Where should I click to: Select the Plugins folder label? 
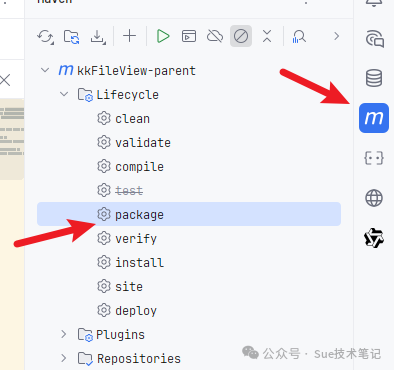[120, 335]
